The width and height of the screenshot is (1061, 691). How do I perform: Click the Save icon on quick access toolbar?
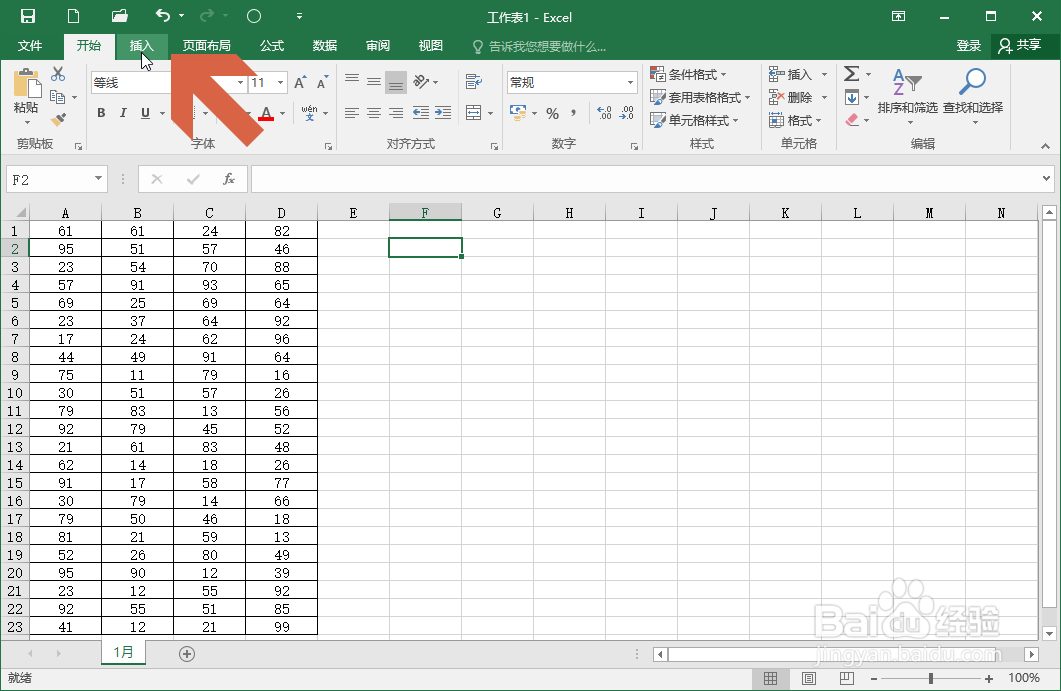pos(27,17)
